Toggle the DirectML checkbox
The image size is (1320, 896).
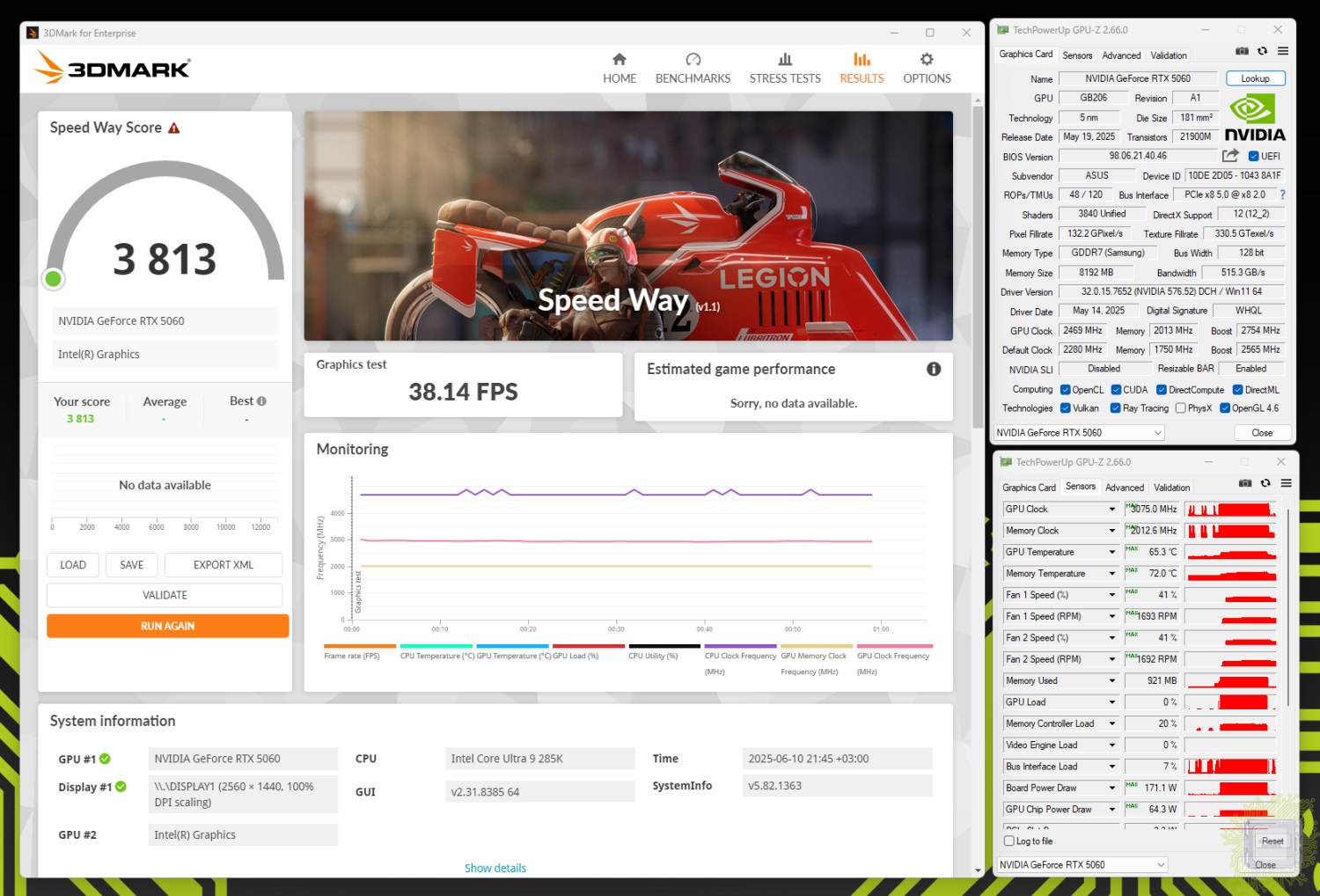[1238, 390]
